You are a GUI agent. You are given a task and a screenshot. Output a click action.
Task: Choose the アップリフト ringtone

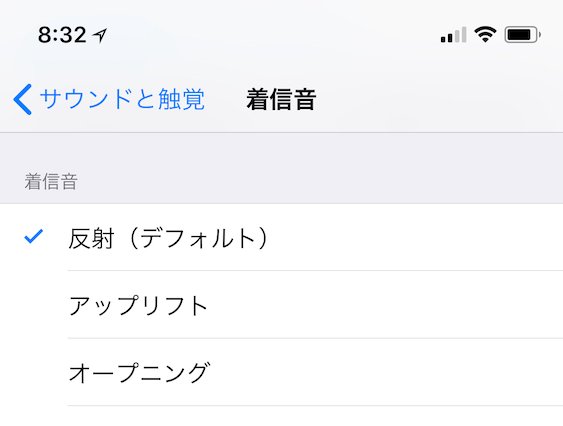[282, 305]
